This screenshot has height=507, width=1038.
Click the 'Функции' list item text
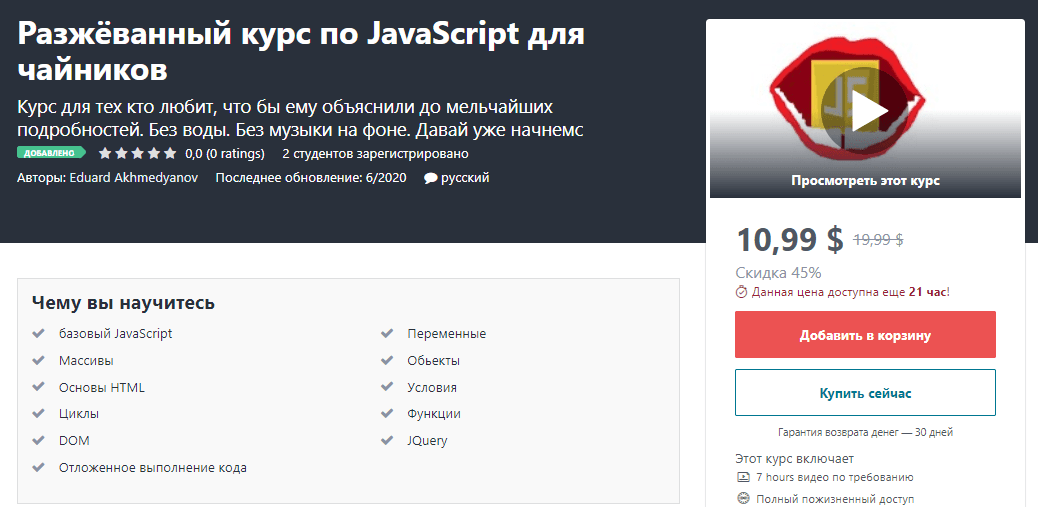click(434, 414)
